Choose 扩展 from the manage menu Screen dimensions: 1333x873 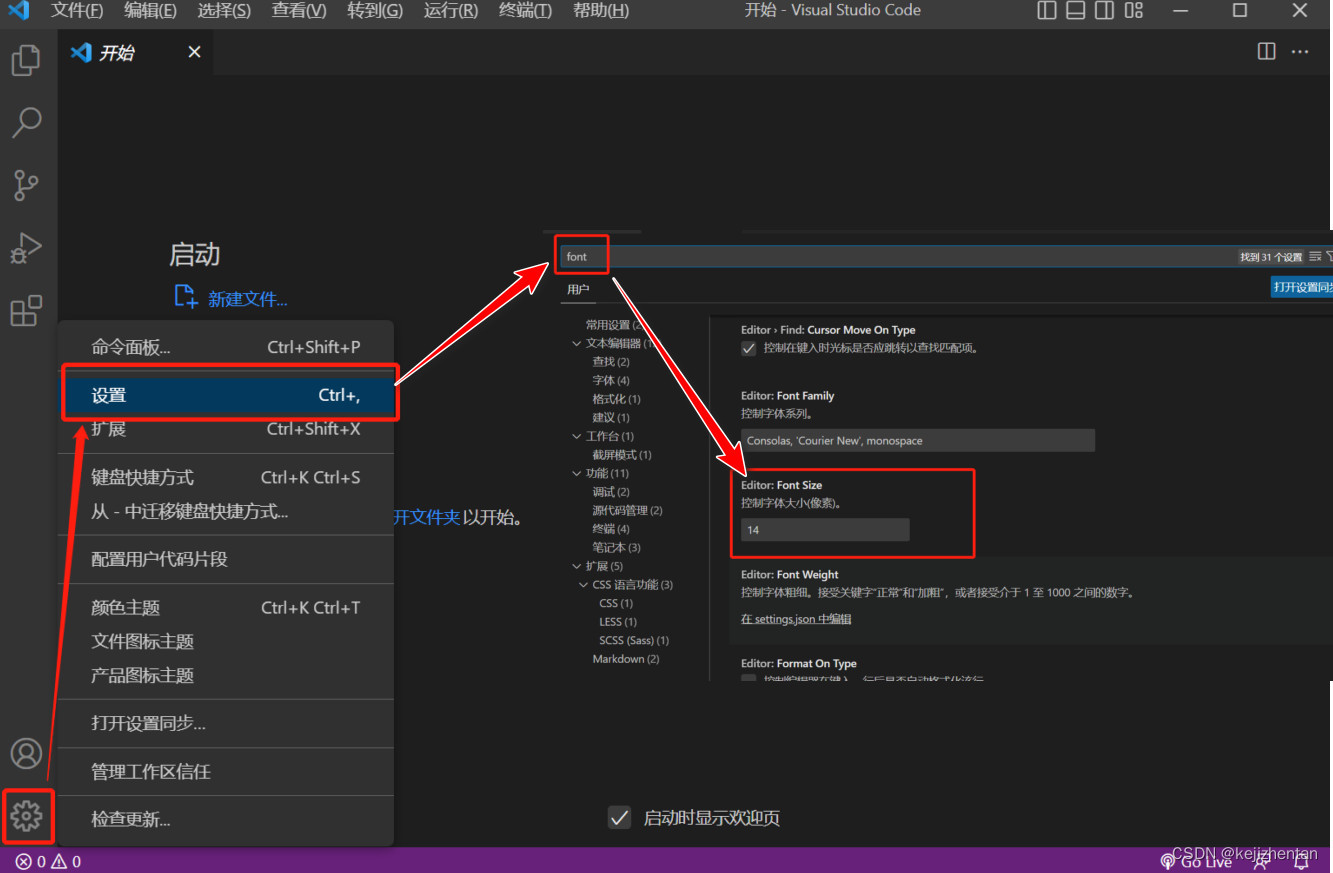[x=226, y=429]
